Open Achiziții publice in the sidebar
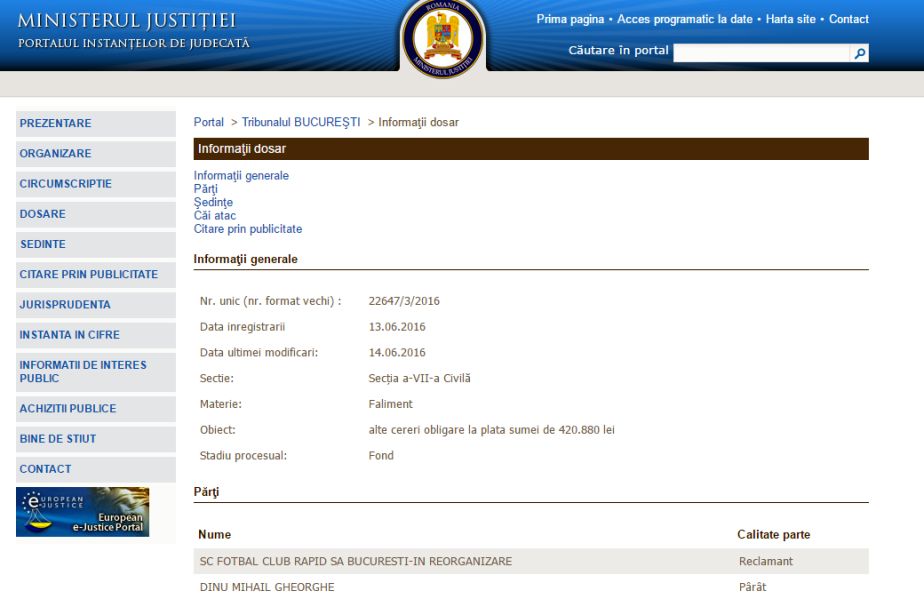This screenshot has width=924, height=615. [67, 408]
